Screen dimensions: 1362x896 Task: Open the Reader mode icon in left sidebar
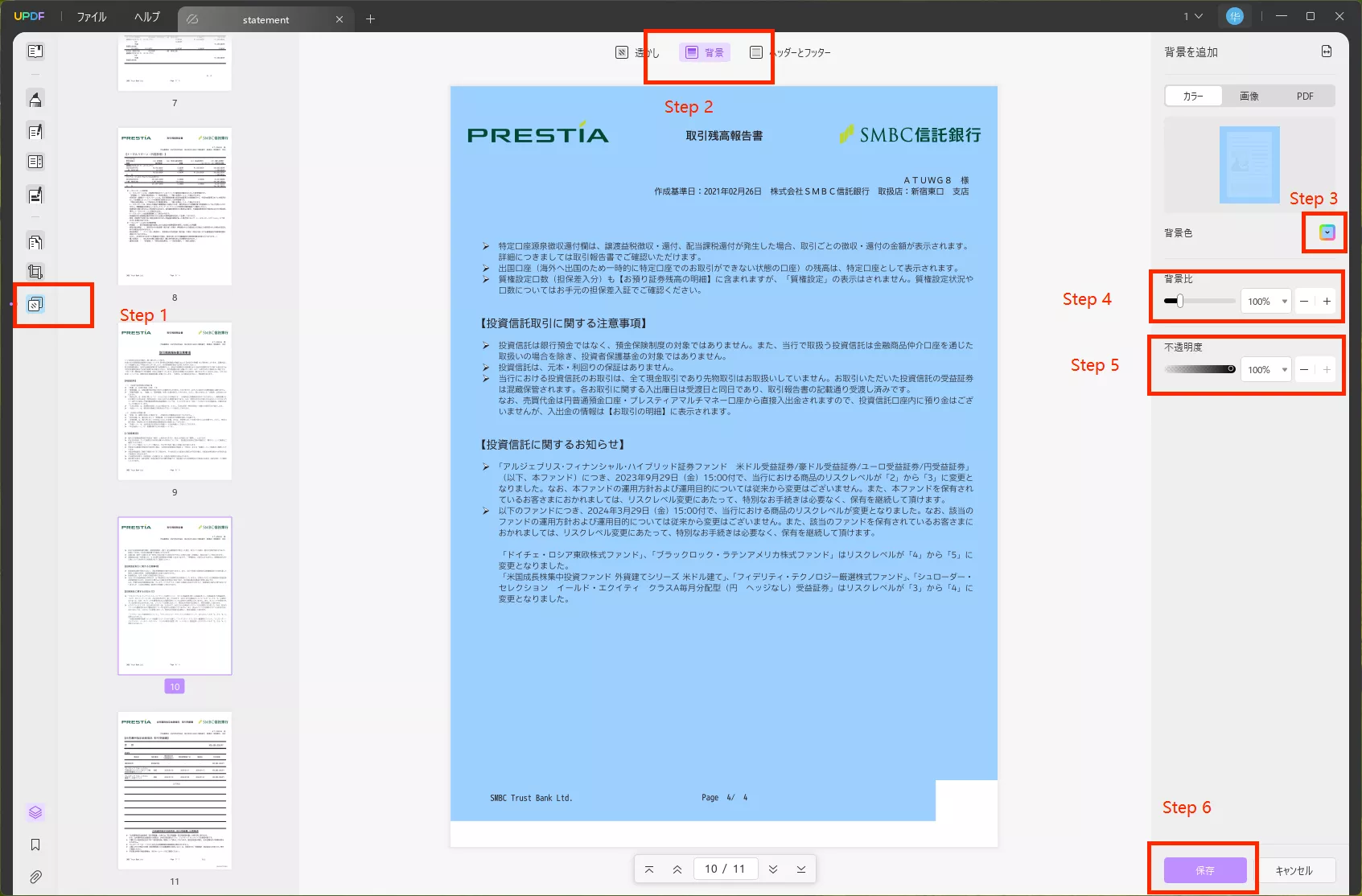(35, 51)
